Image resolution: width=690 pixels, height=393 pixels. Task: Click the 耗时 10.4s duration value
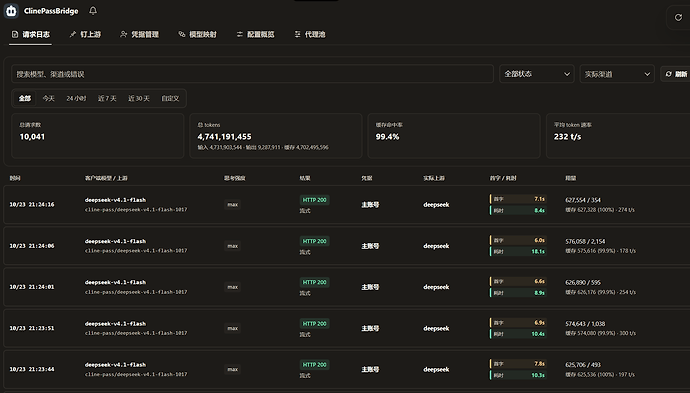[538, 334]
